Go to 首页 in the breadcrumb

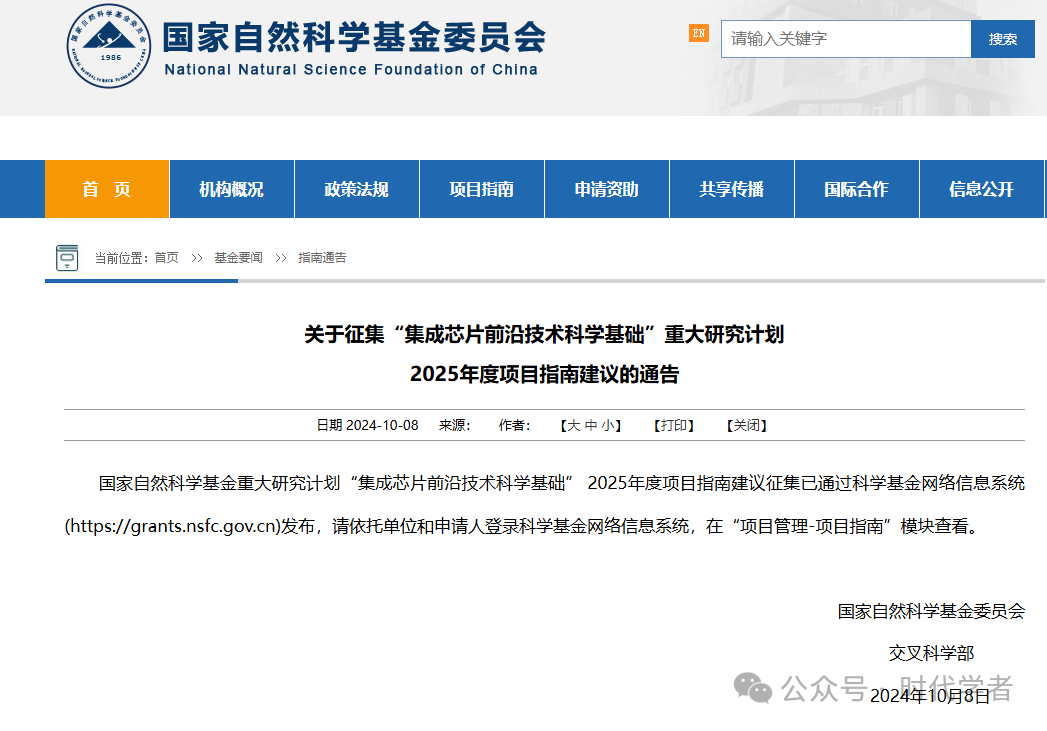coord(166,258)
